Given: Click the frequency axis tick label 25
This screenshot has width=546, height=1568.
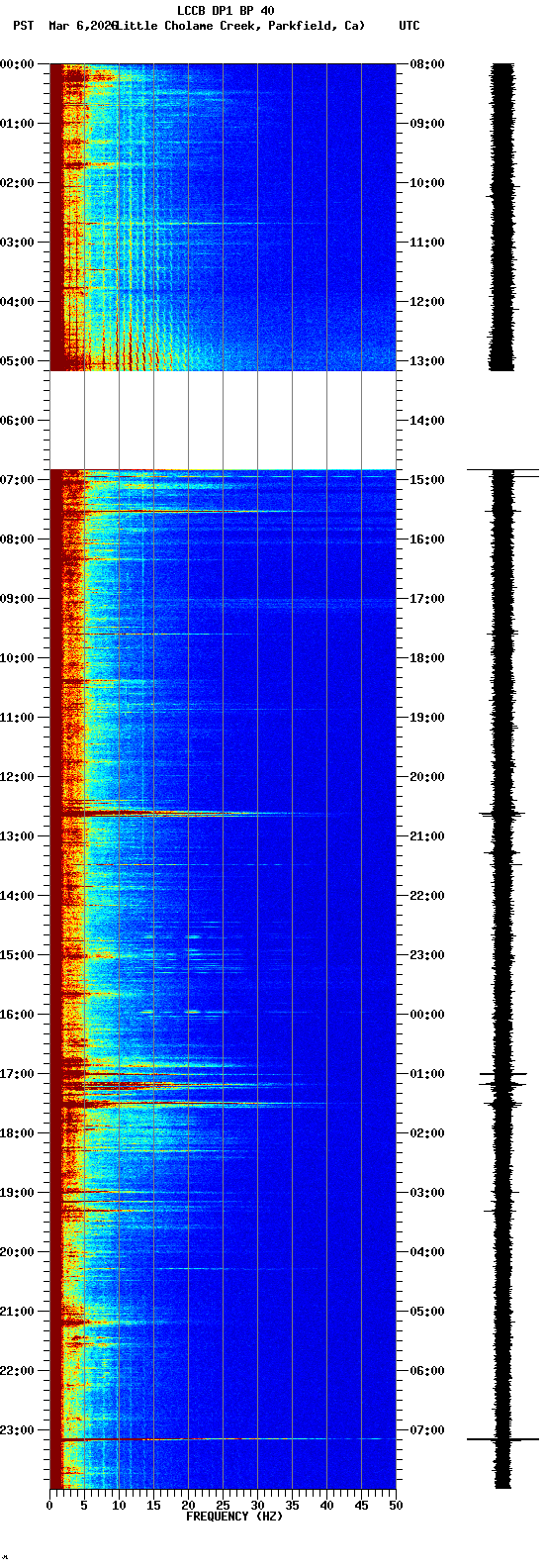Looking at the screenshot, I should (223, 1506).
